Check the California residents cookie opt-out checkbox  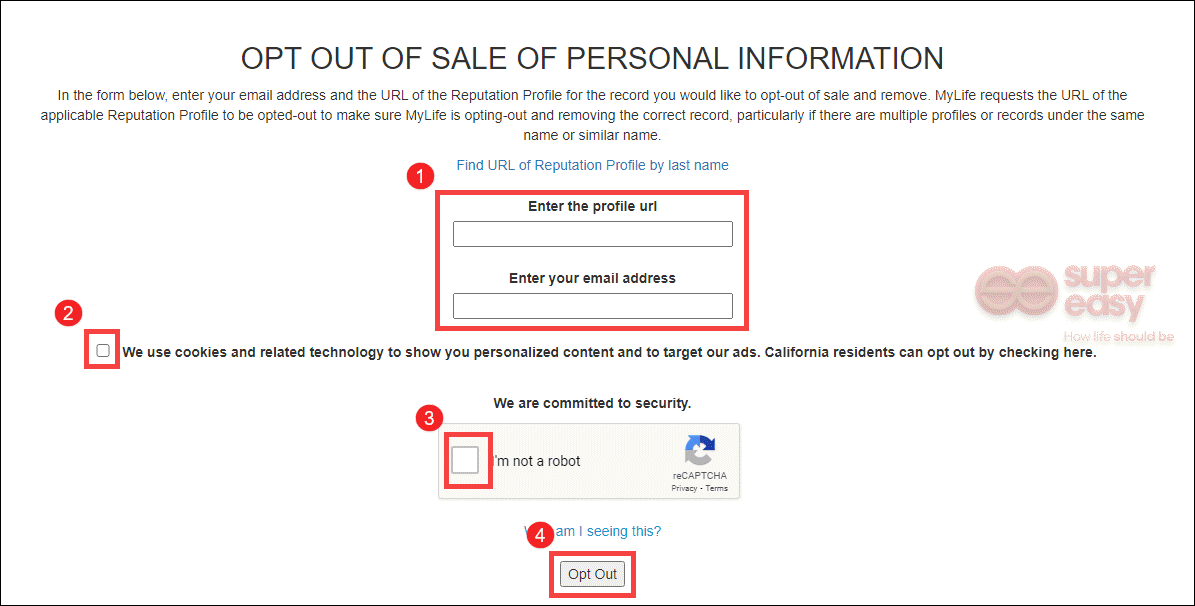103,351
